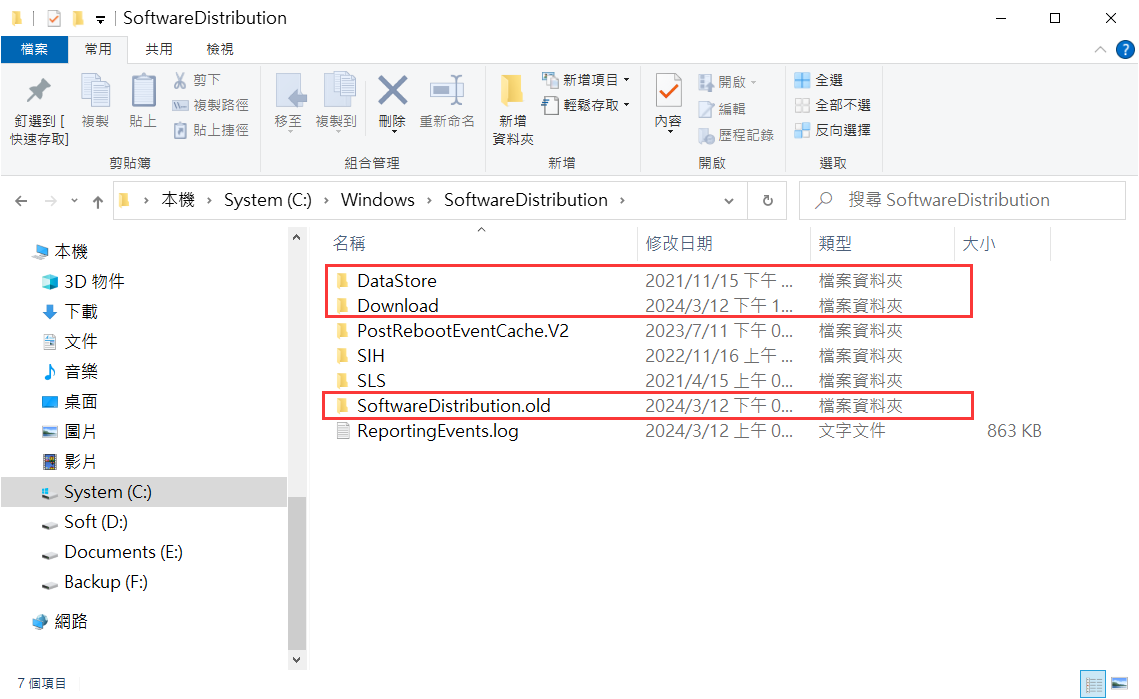Click the Open (開啟) ribbon button

(x=728, y=82)
